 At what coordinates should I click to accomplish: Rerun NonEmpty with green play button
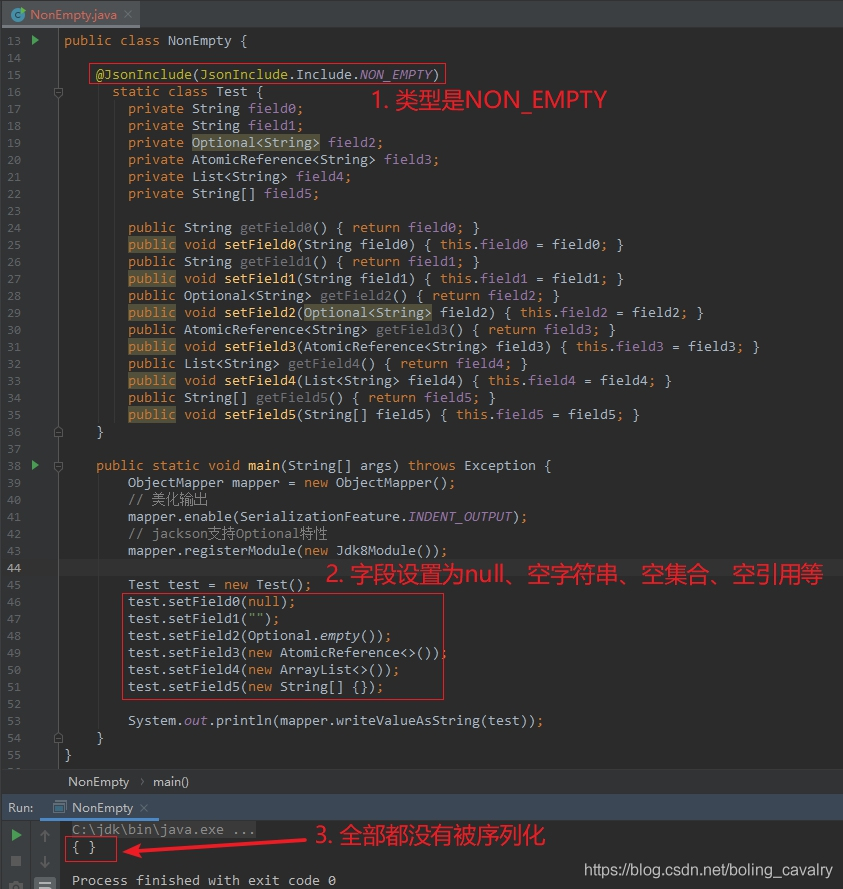(16, 835)
